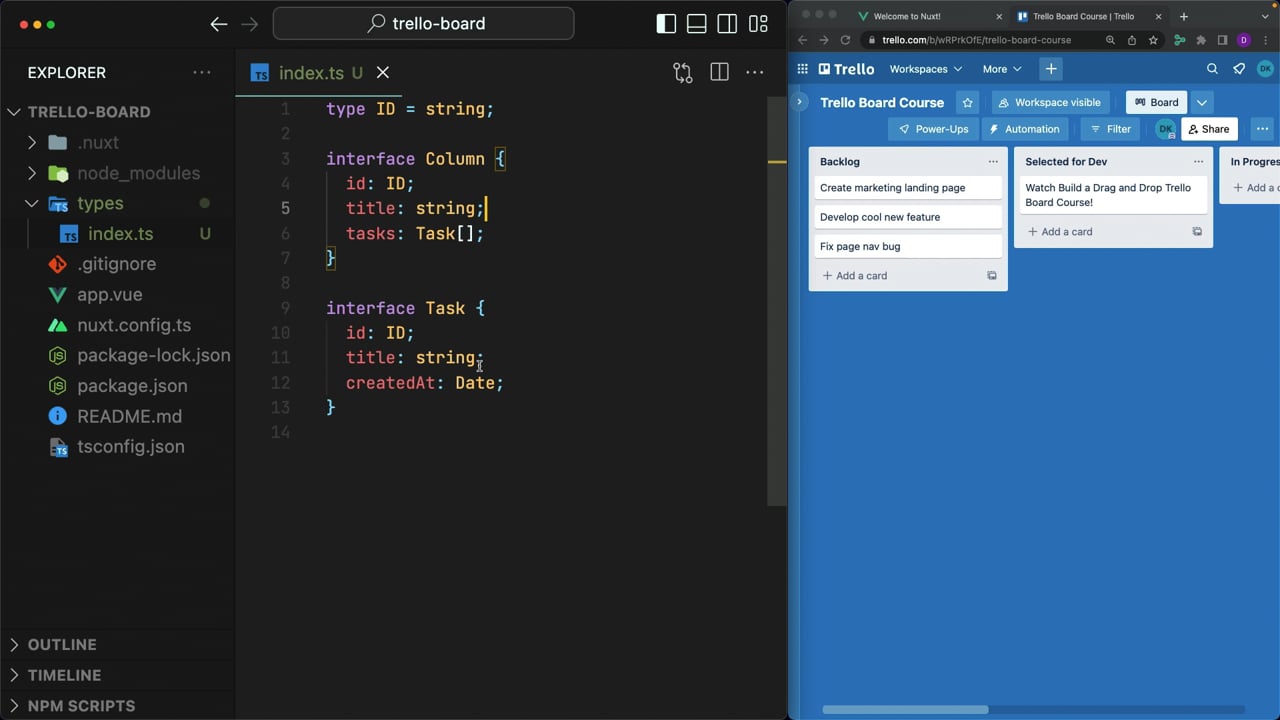Viewport: 1280px width, 720px height.
Task: Click the browser back arrow
Action: [802, 40]
